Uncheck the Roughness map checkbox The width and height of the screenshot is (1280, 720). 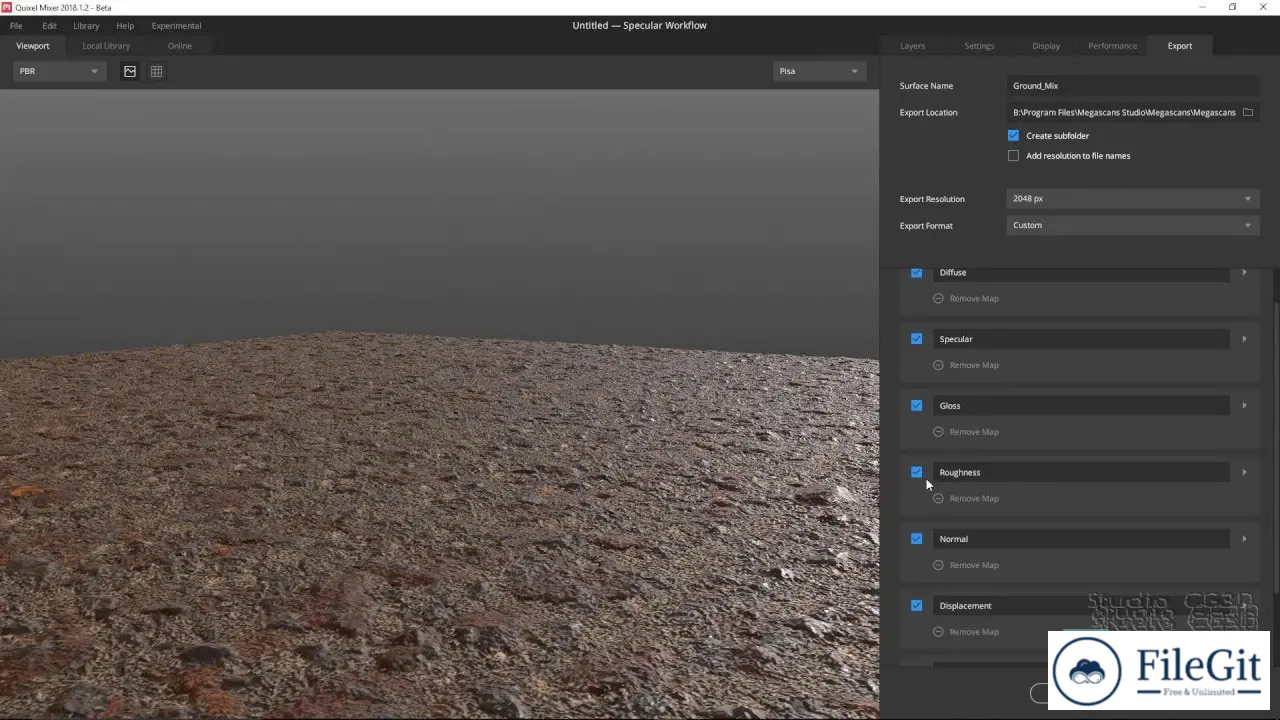tap(916, 472)
